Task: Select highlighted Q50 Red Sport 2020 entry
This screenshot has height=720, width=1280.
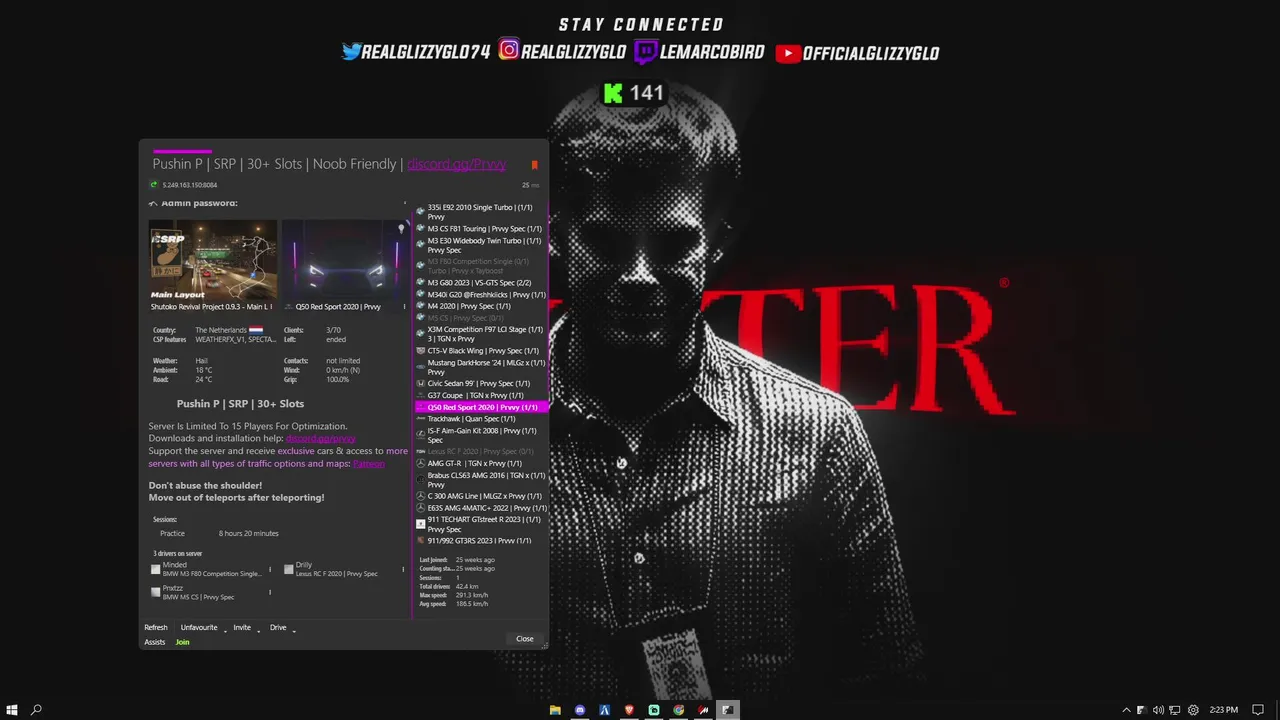Action: 481,408
